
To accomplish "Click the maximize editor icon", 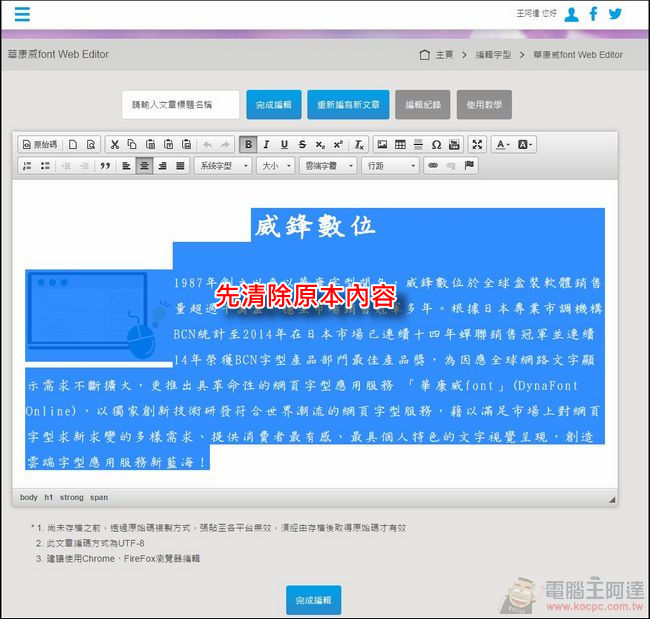I will click(x=477, y=144).
